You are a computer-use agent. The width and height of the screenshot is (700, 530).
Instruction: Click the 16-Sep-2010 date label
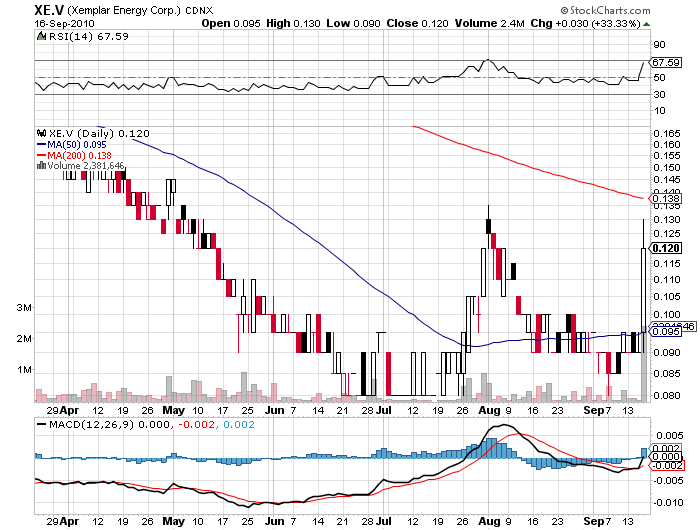(x=65, y=24)
